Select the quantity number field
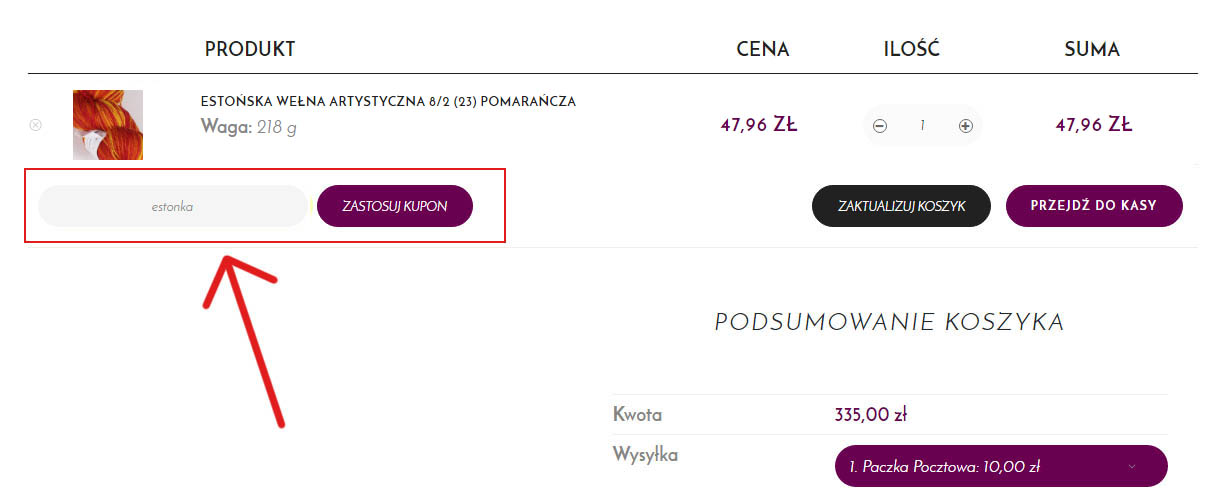 (922, 126)
